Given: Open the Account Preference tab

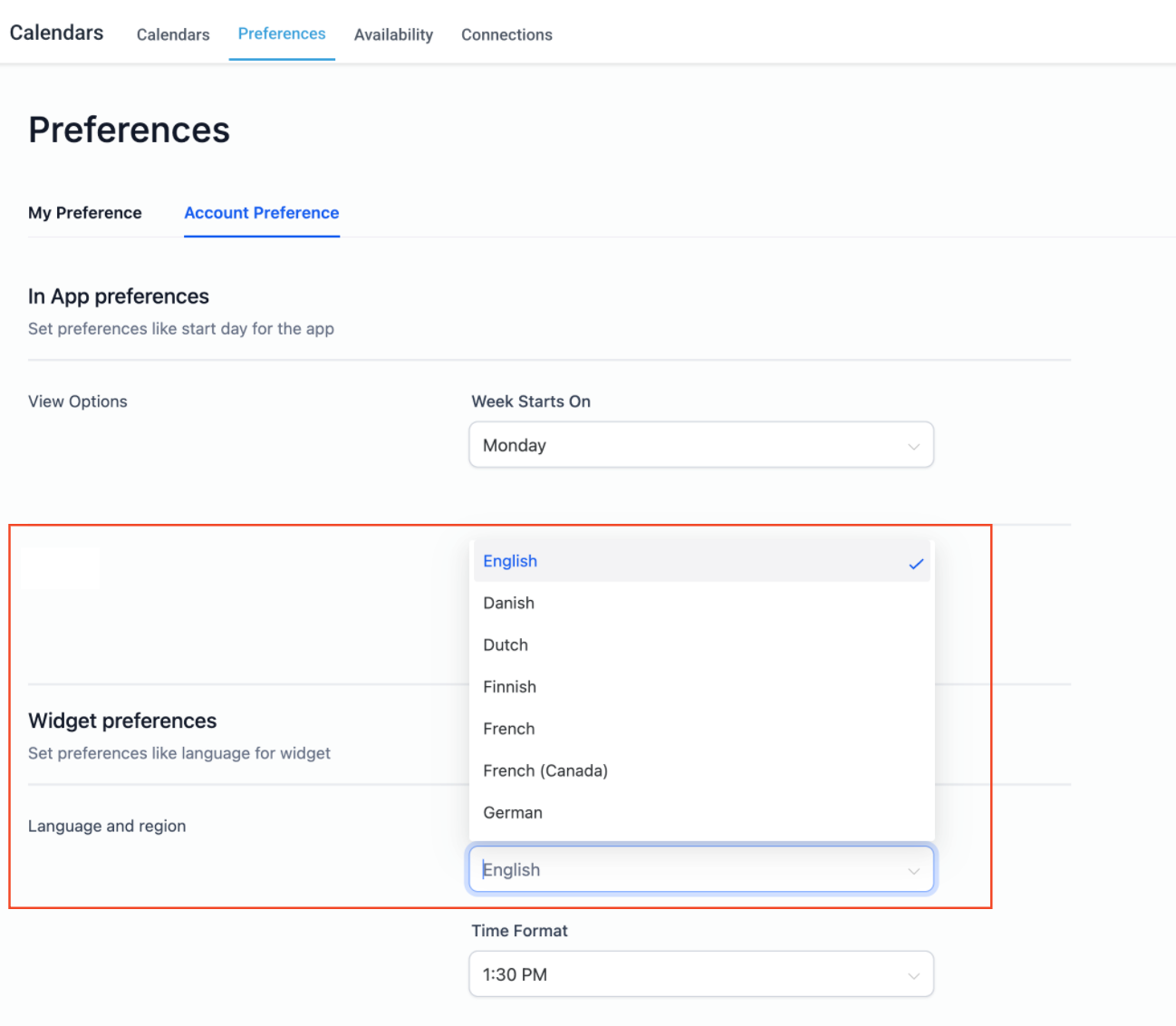Looking at the screenshot, I should [262, 213].
